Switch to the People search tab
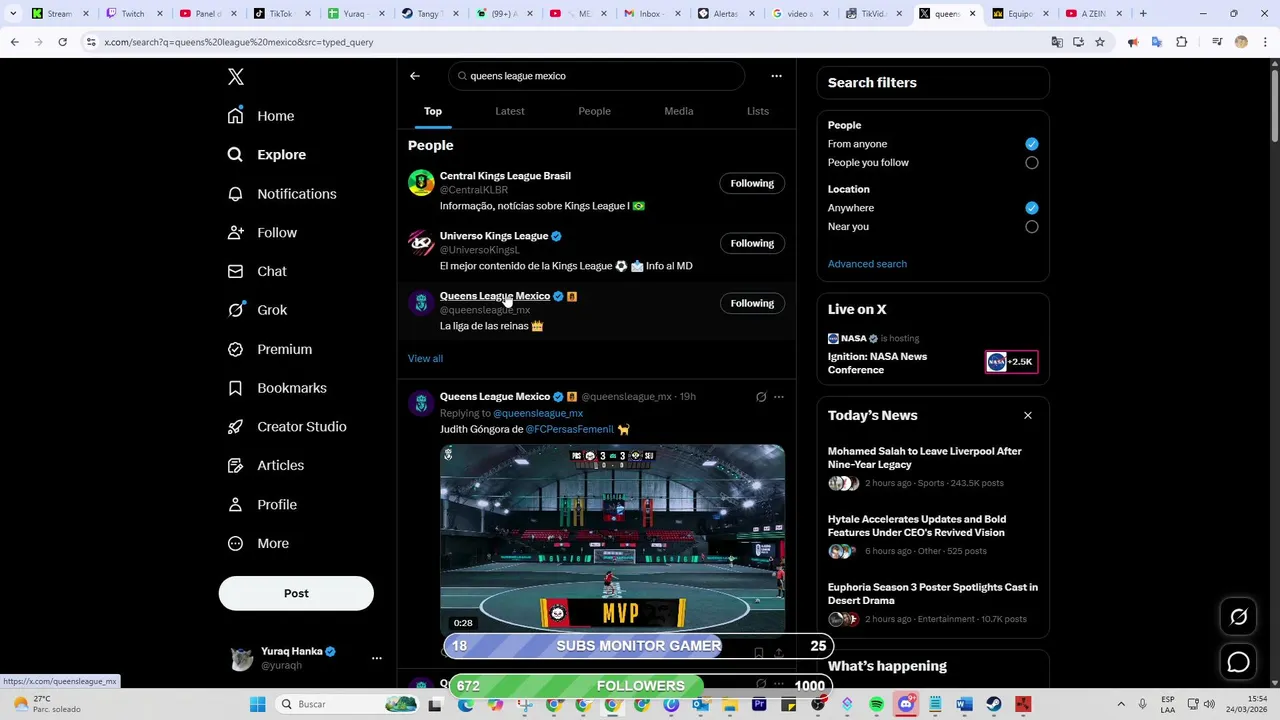The height and width of the screenshot is (720, 1280). point(594,111)
